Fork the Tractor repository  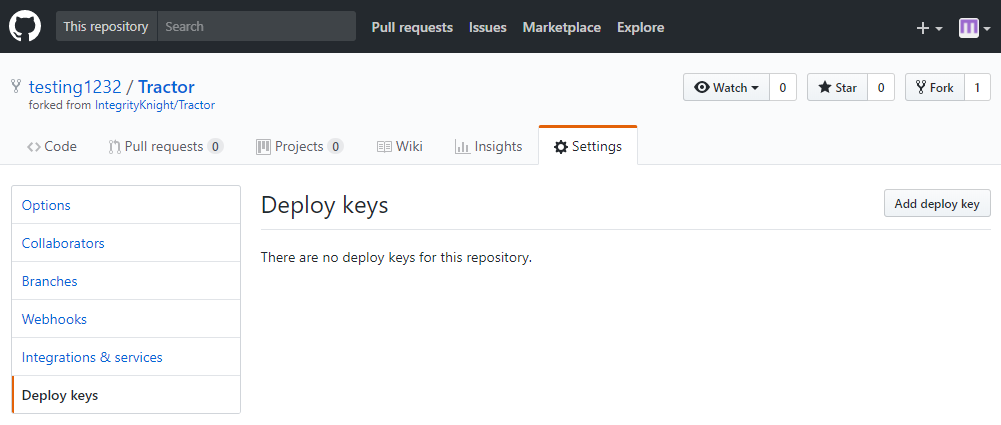coord(935,88)
